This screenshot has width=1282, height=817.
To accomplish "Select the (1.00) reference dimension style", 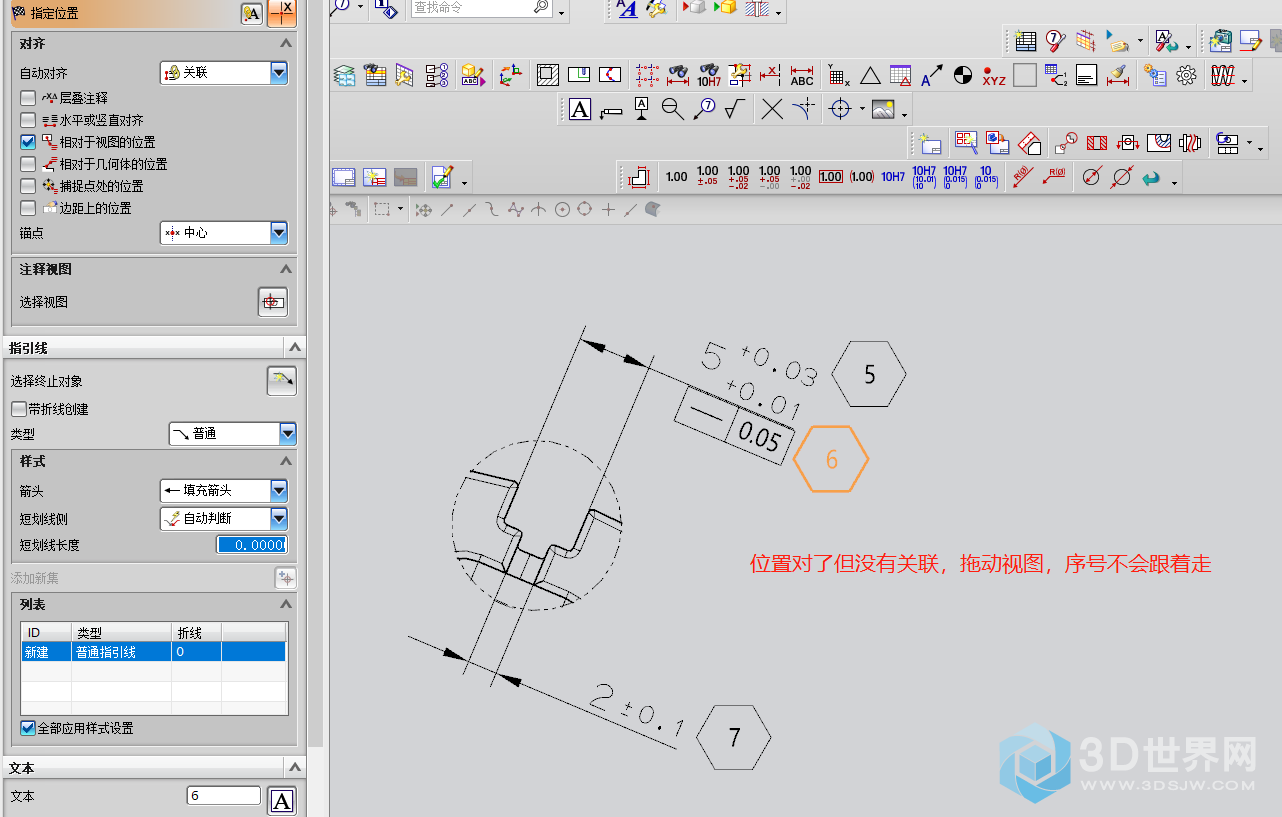I will tap(862, 177).
